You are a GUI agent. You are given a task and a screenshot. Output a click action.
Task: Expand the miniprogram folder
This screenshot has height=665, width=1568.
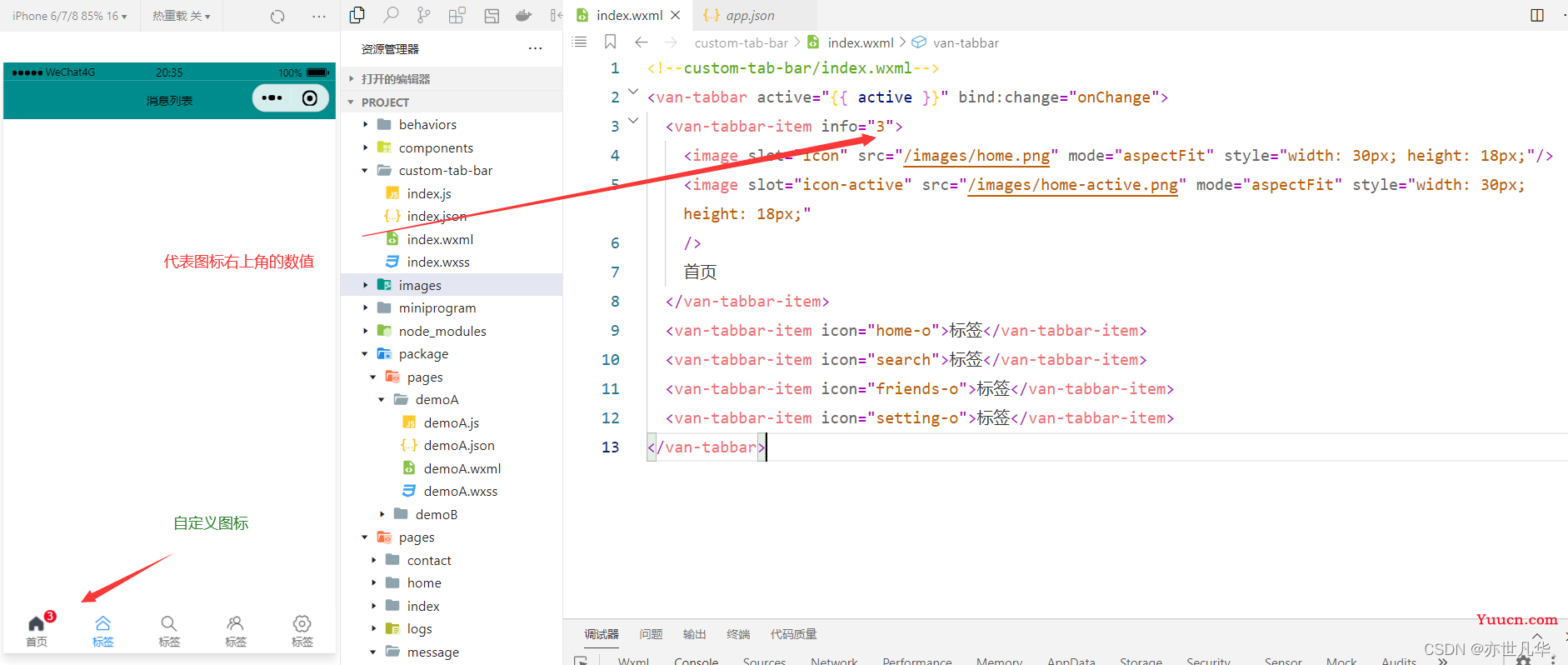click(437, 307)
